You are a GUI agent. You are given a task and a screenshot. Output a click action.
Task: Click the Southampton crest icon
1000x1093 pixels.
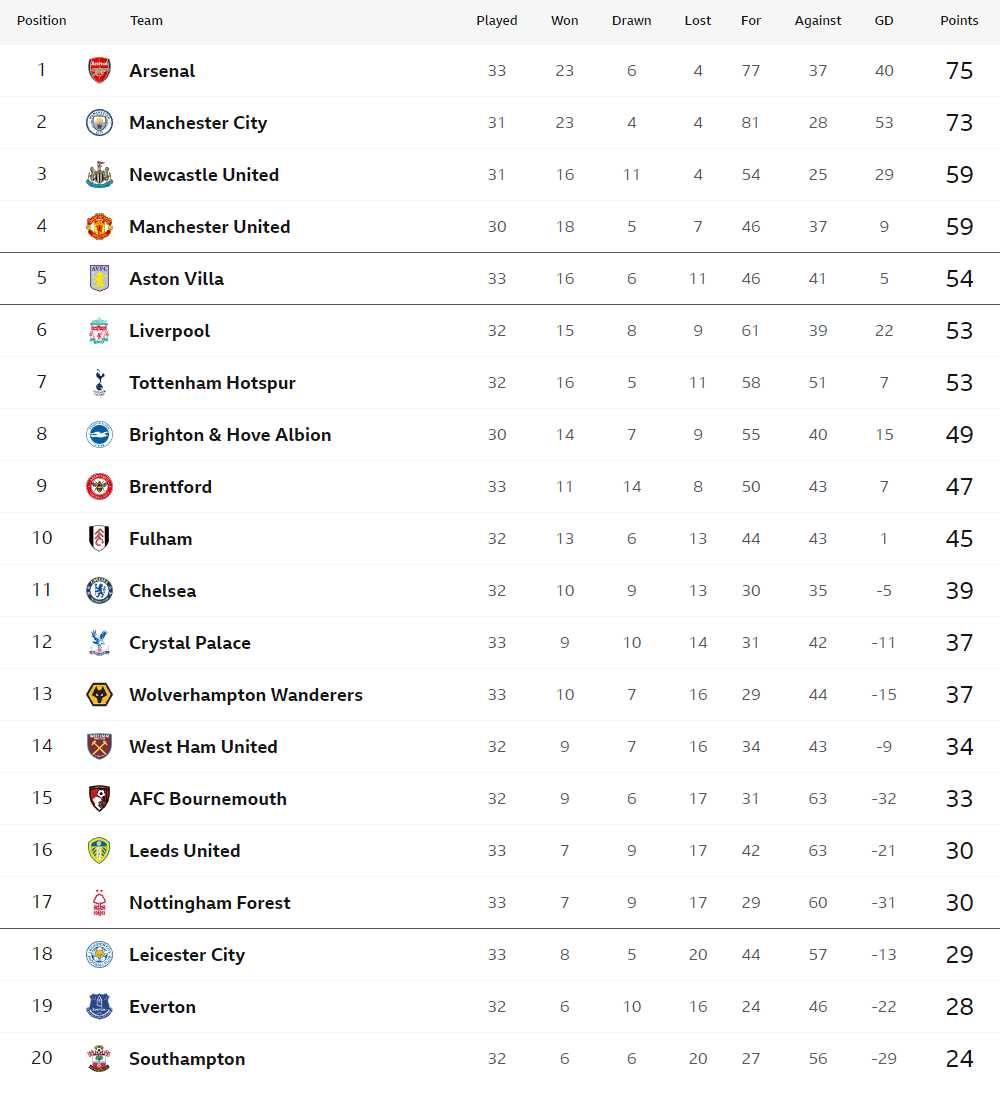point(99,1058)
